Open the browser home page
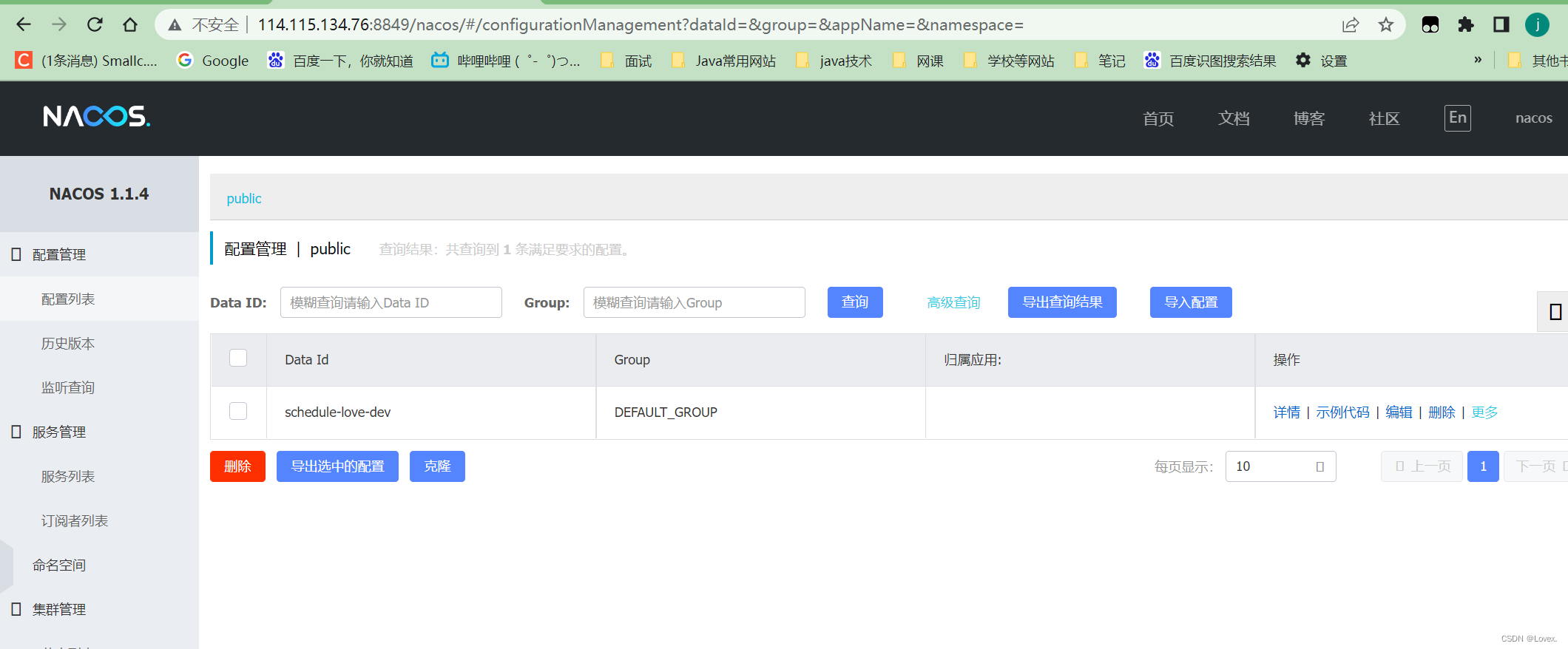1568x649 pixels. click(x=130, y=25)
